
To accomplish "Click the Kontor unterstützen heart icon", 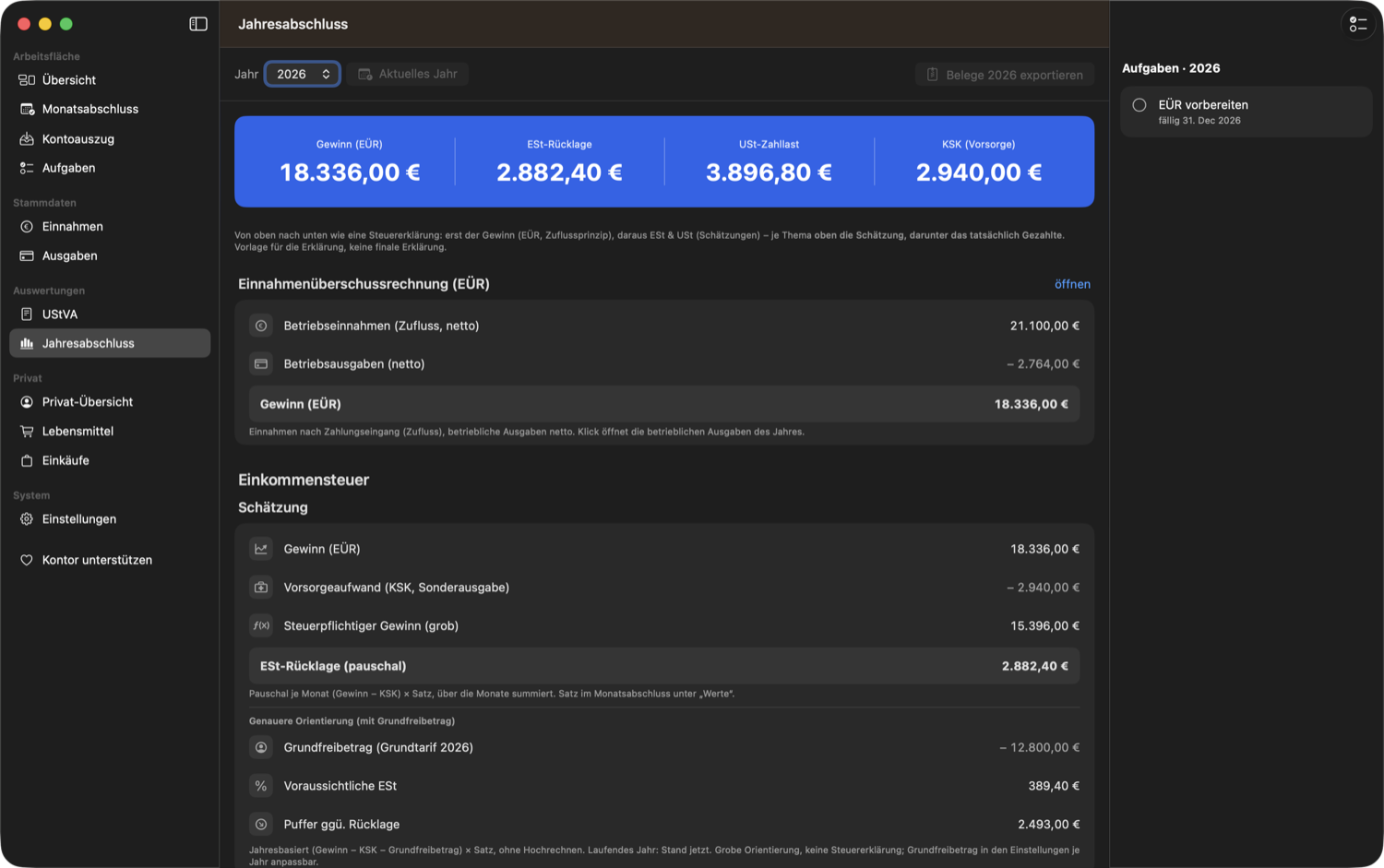I will click(27, 560).
